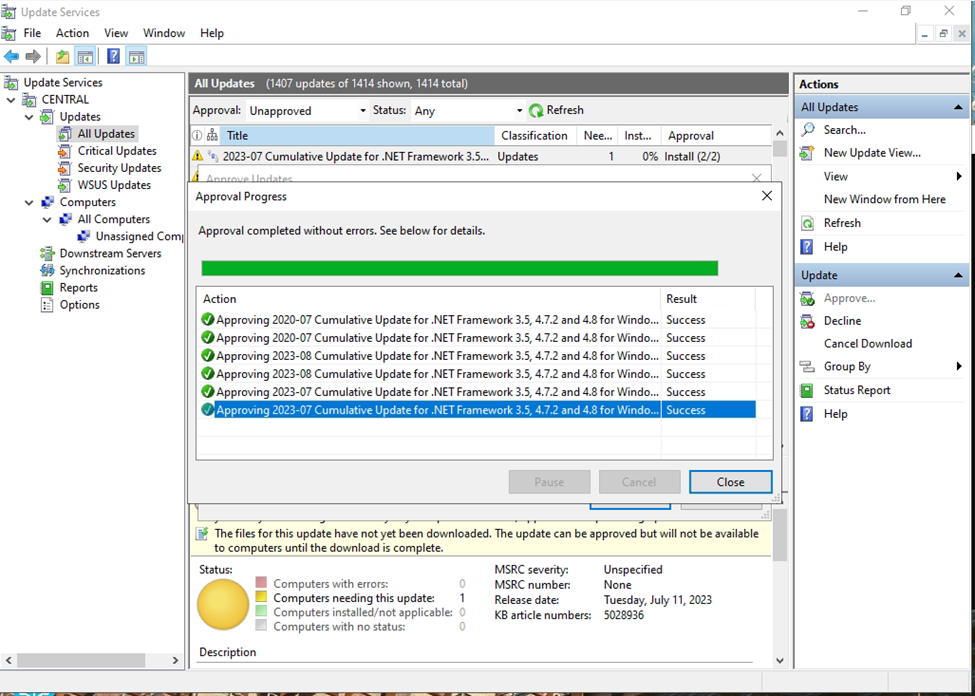Open the Action menu
This screenshot has width=975, height=696.
72,33
